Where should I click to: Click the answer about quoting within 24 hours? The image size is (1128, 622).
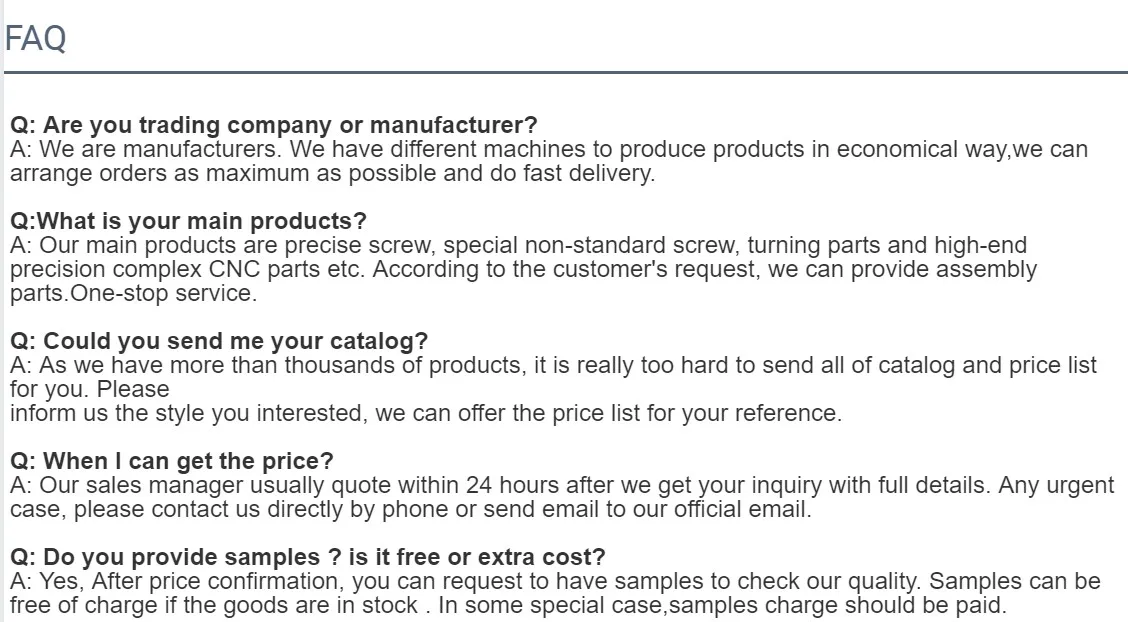coord(562,497)
